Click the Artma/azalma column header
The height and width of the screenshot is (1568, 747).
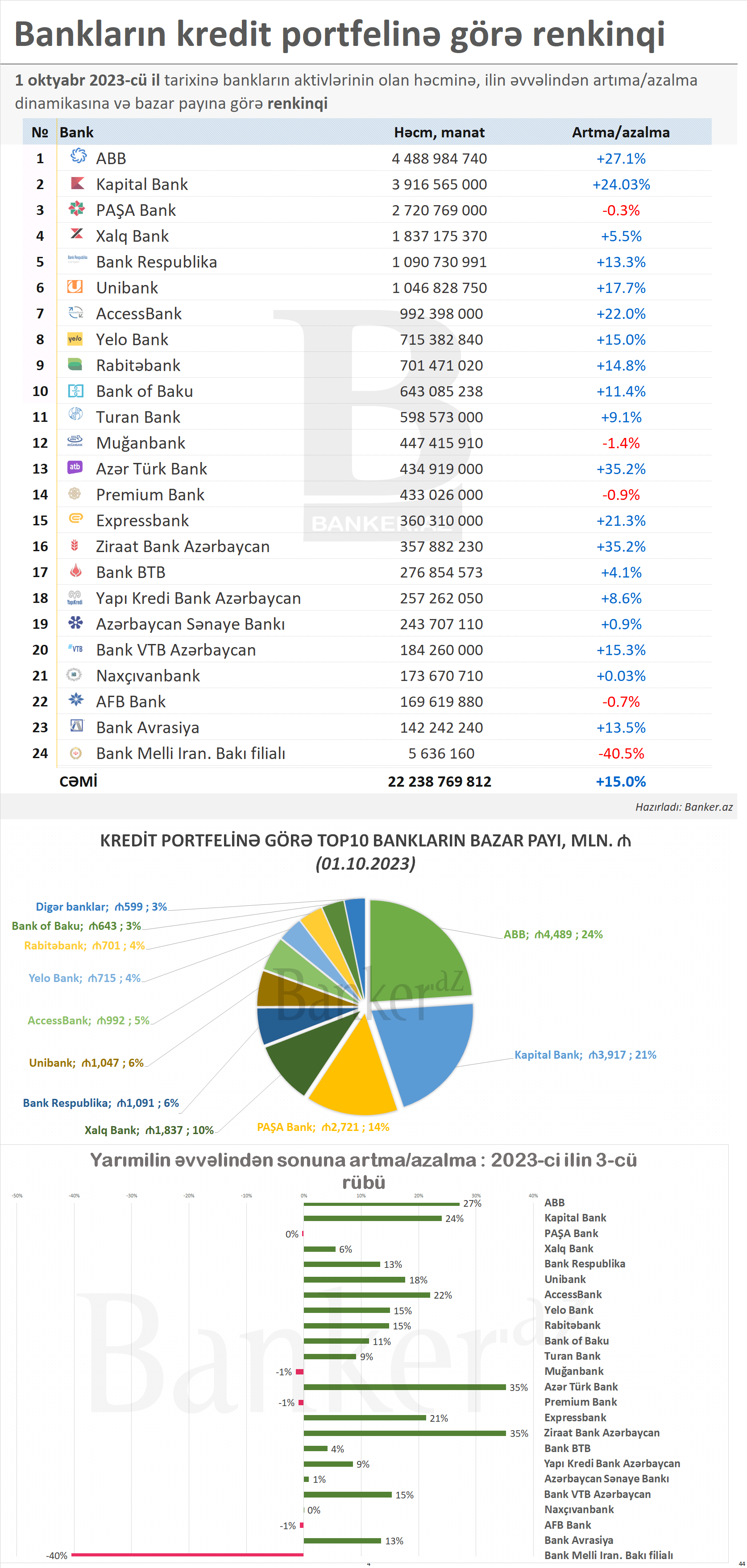pos(620,132)
